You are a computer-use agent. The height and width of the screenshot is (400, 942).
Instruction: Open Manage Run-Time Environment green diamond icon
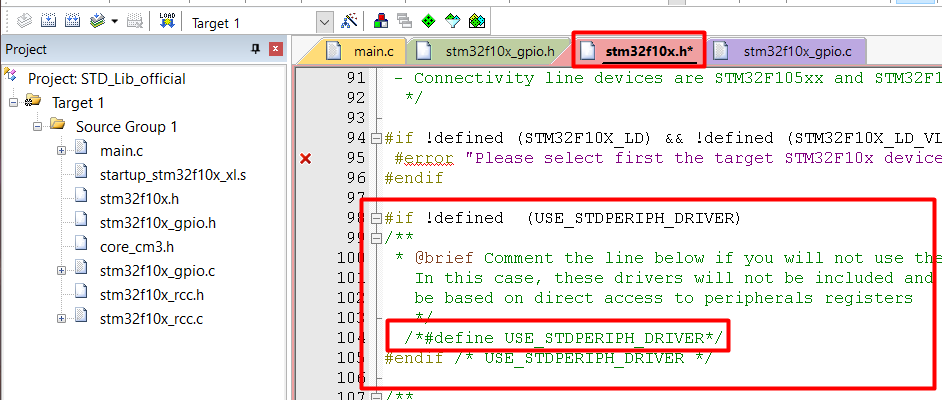pos(428,22)
